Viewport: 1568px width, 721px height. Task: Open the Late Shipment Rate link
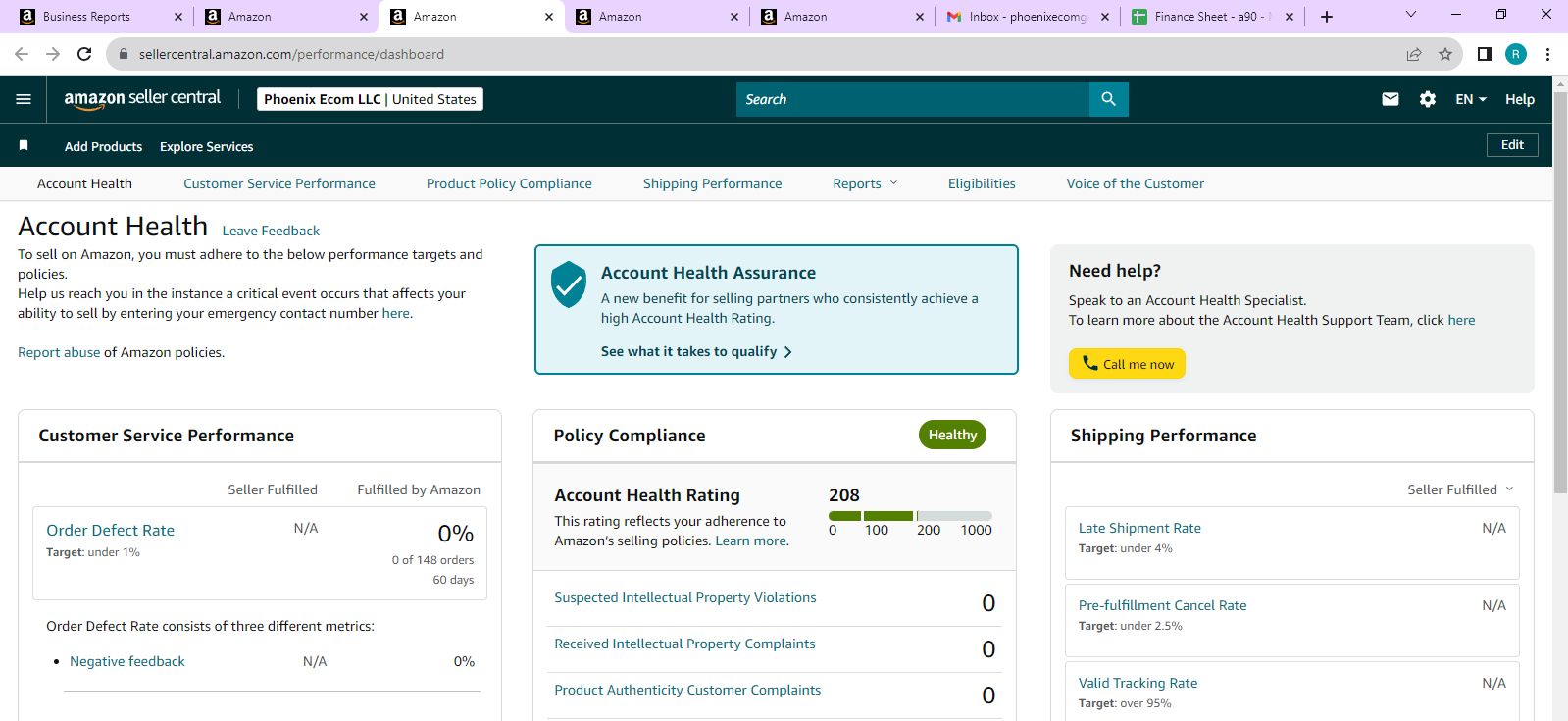pyautogui.click(x=1139, y=528)
